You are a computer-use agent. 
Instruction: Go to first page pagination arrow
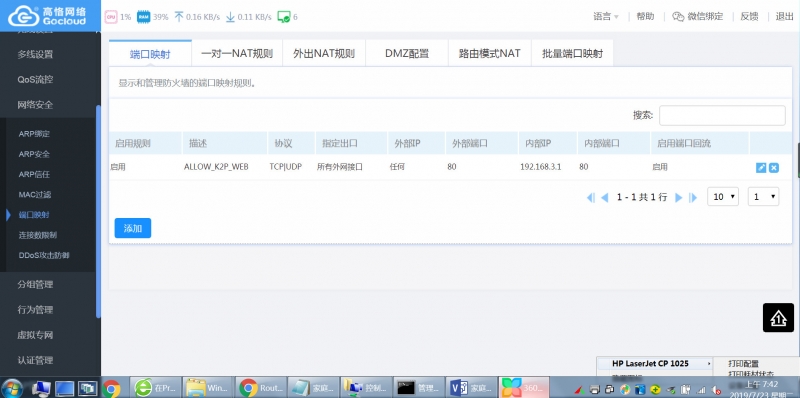[x=591, y=197]
